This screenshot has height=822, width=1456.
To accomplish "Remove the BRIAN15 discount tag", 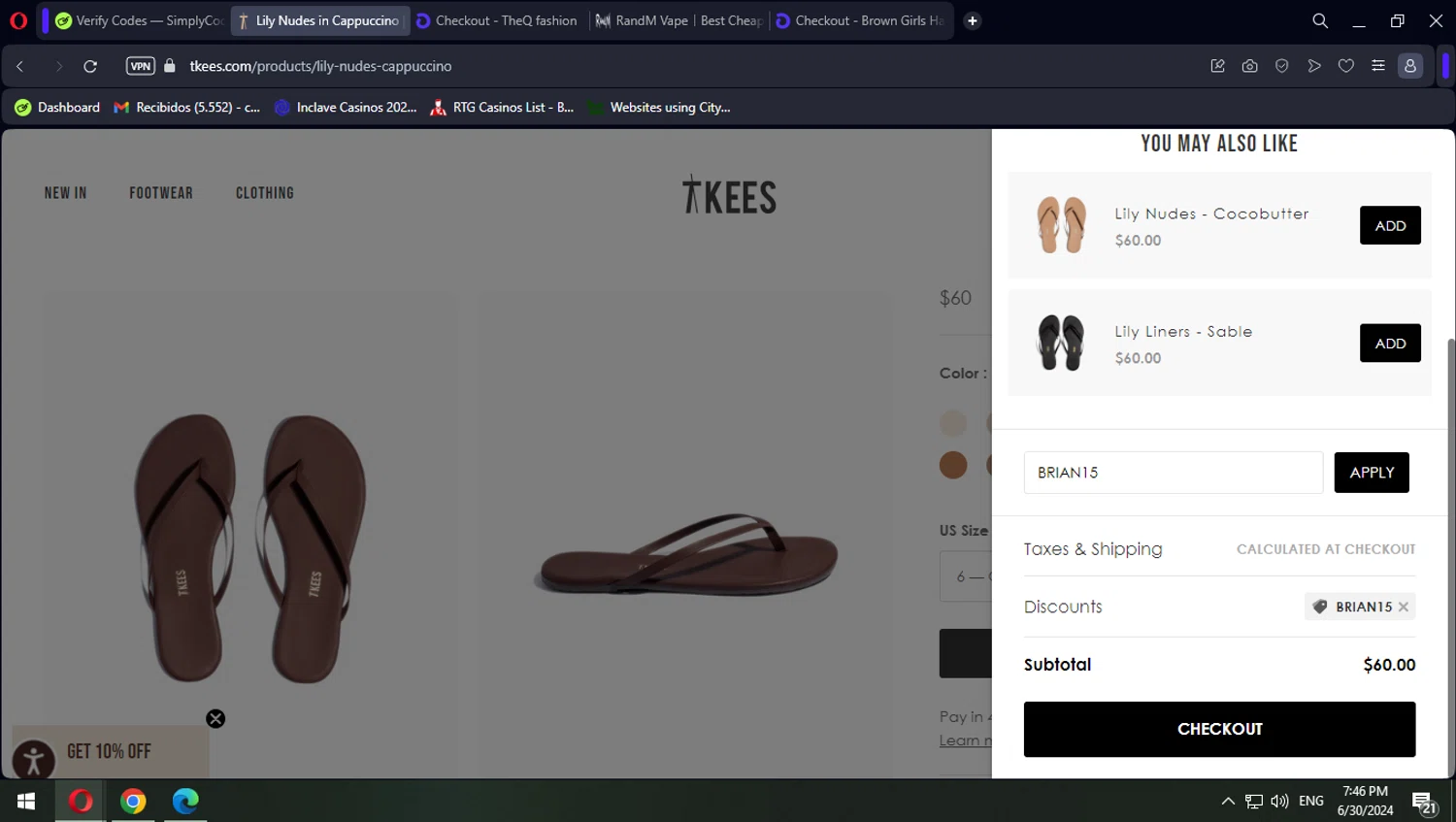I will point(1404,607).
